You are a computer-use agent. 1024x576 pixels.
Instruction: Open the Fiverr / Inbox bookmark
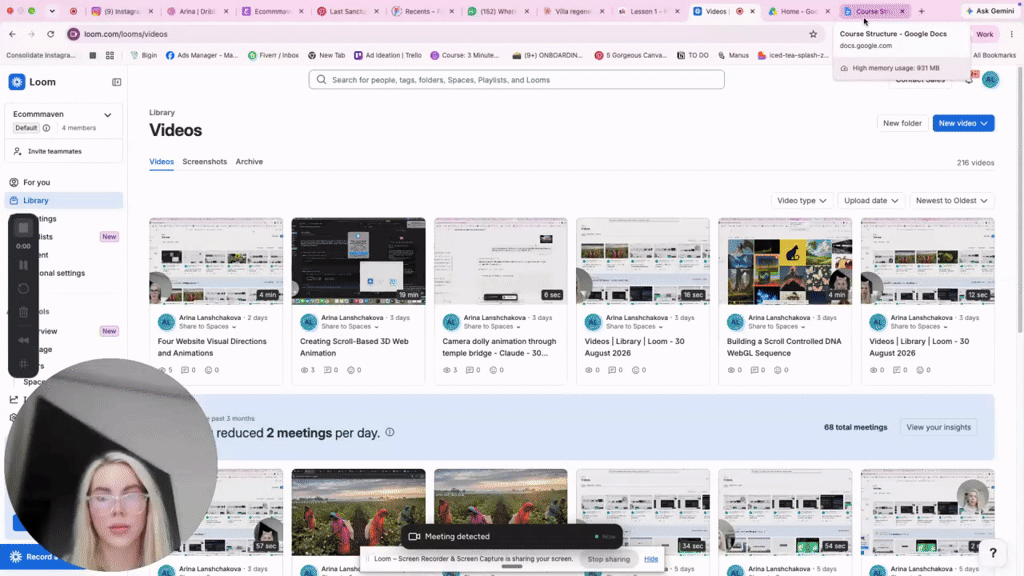pos(273,56)
